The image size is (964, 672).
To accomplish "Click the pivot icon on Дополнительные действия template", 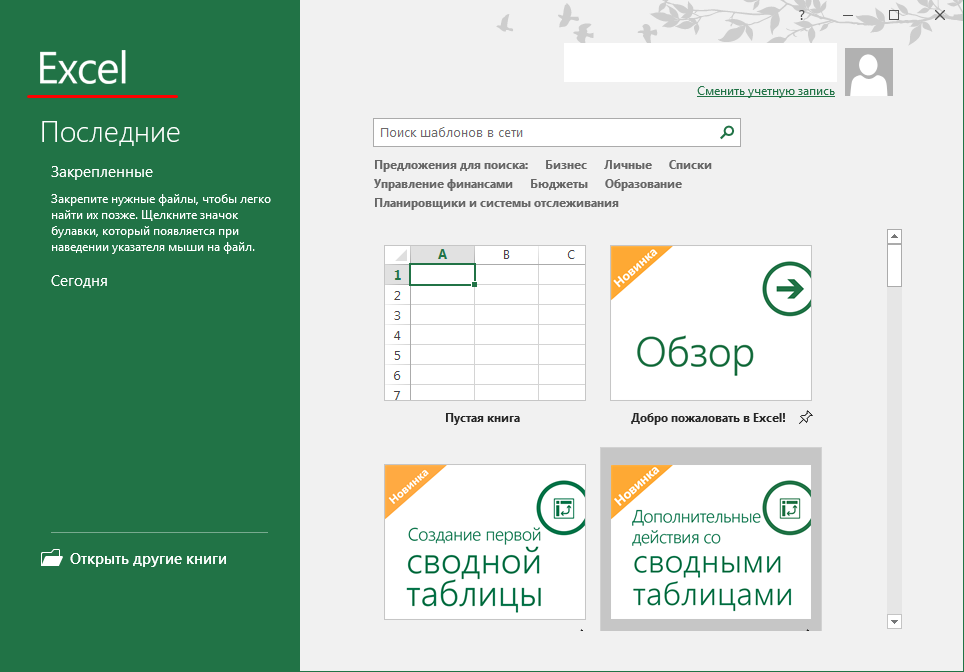I will click(x=787, y=508).
